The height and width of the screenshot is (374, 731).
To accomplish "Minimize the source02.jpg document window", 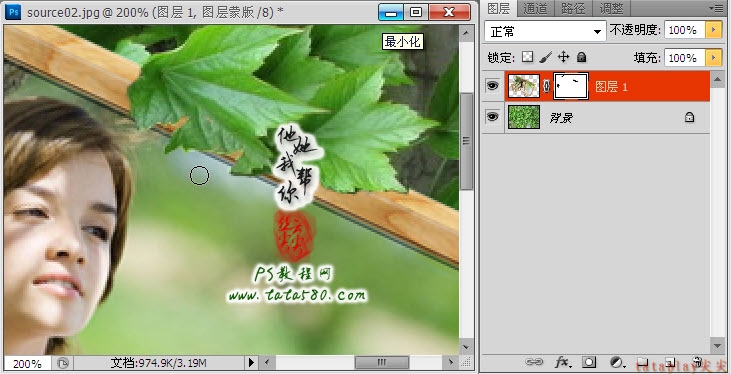I will click(x=391, y=12).
